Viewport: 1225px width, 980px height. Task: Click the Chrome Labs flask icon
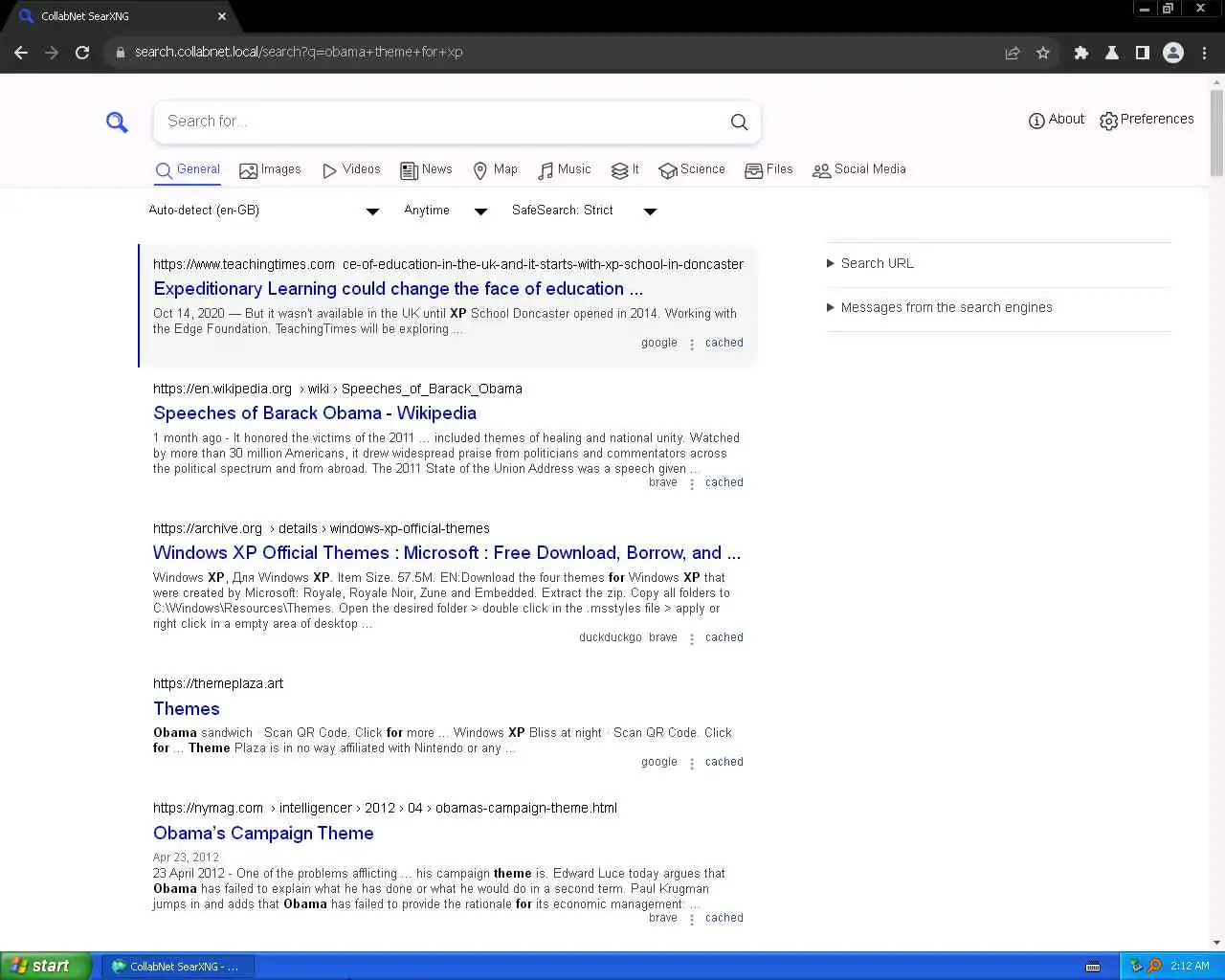pos(1112,53)
